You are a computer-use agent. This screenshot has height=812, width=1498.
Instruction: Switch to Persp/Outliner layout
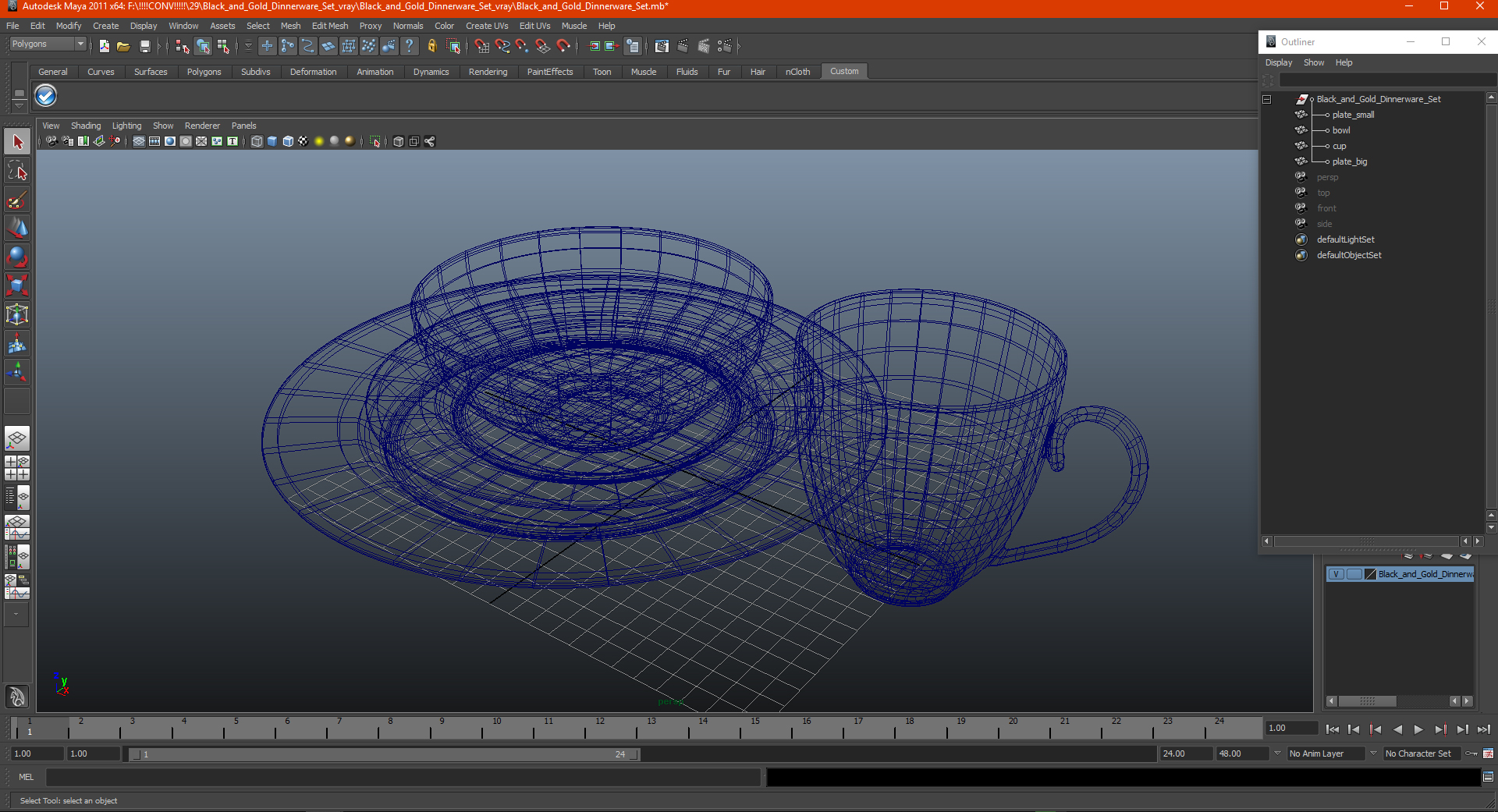17,498
